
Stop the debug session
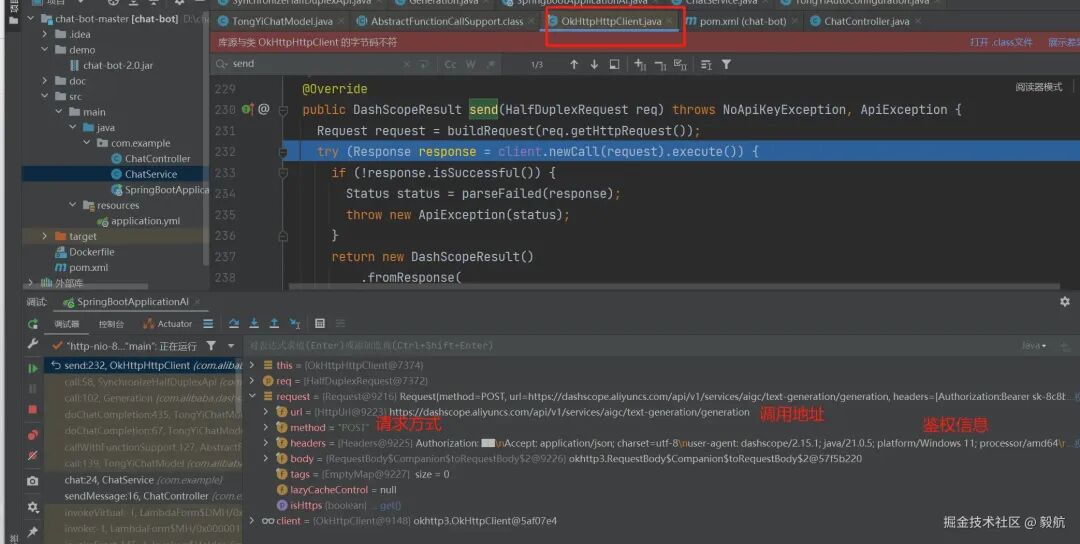pos(32,410)
